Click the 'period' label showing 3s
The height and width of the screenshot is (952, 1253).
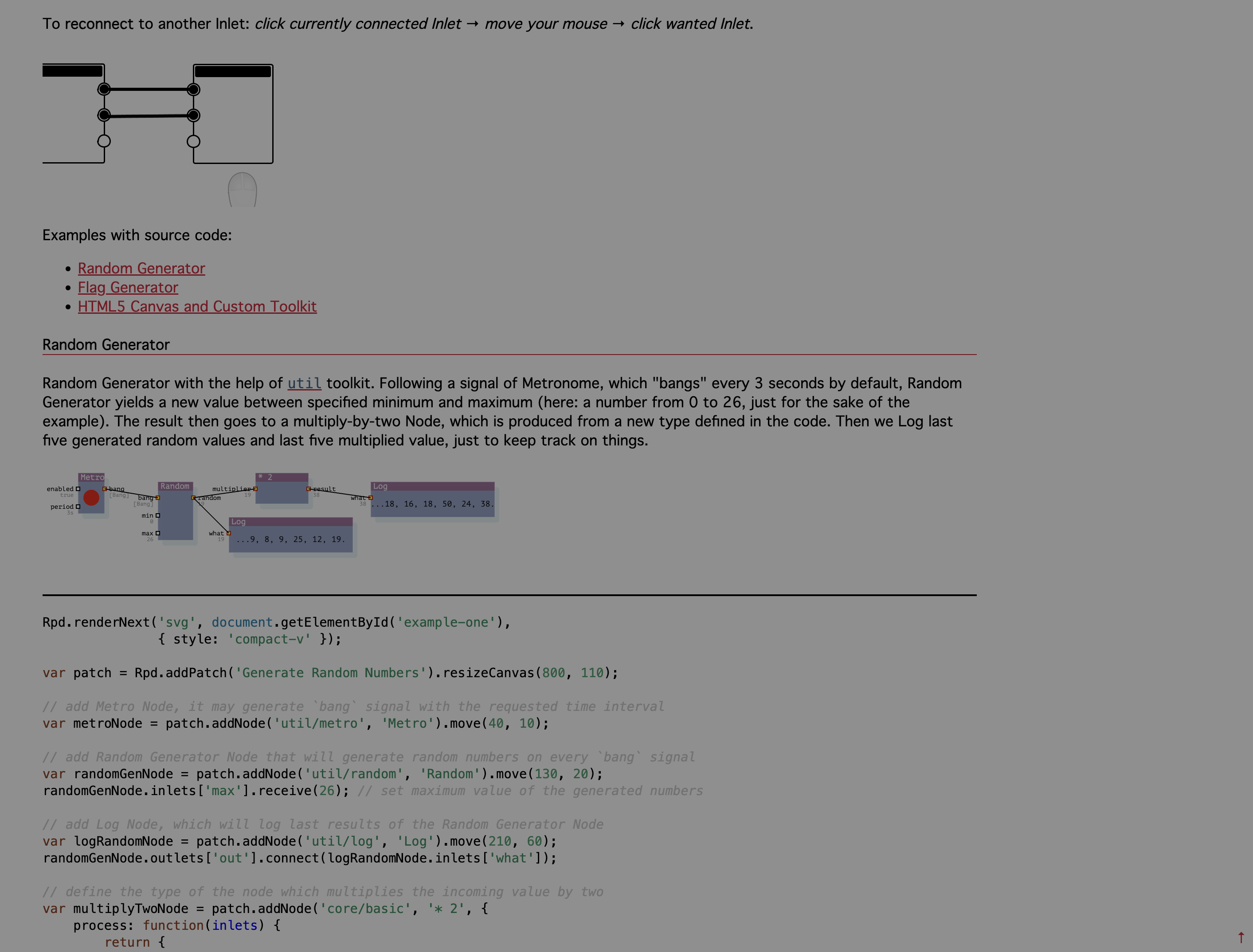click(x=62, y=507)
